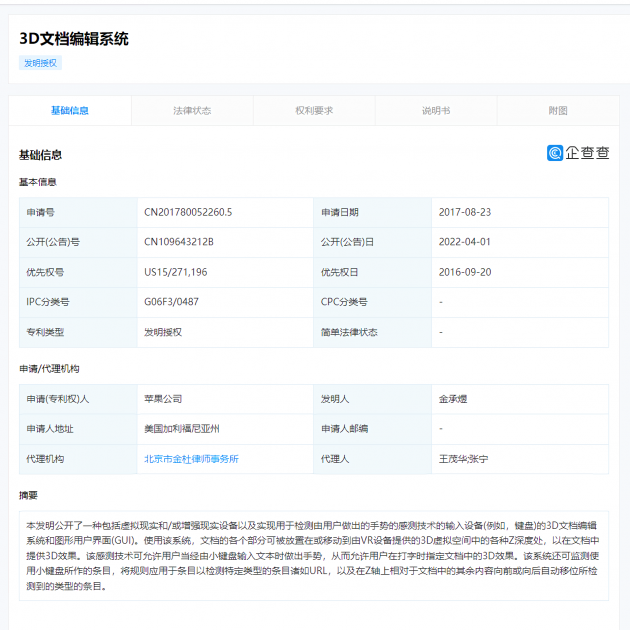
Task: Open the 附图 tab
Action: tap(558, 110)
